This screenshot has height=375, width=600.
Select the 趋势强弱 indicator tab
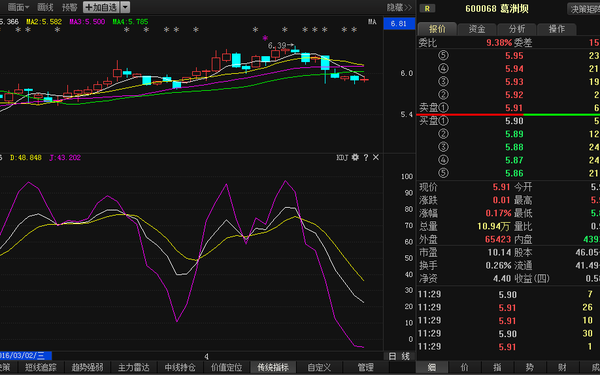tap(87, 367)
